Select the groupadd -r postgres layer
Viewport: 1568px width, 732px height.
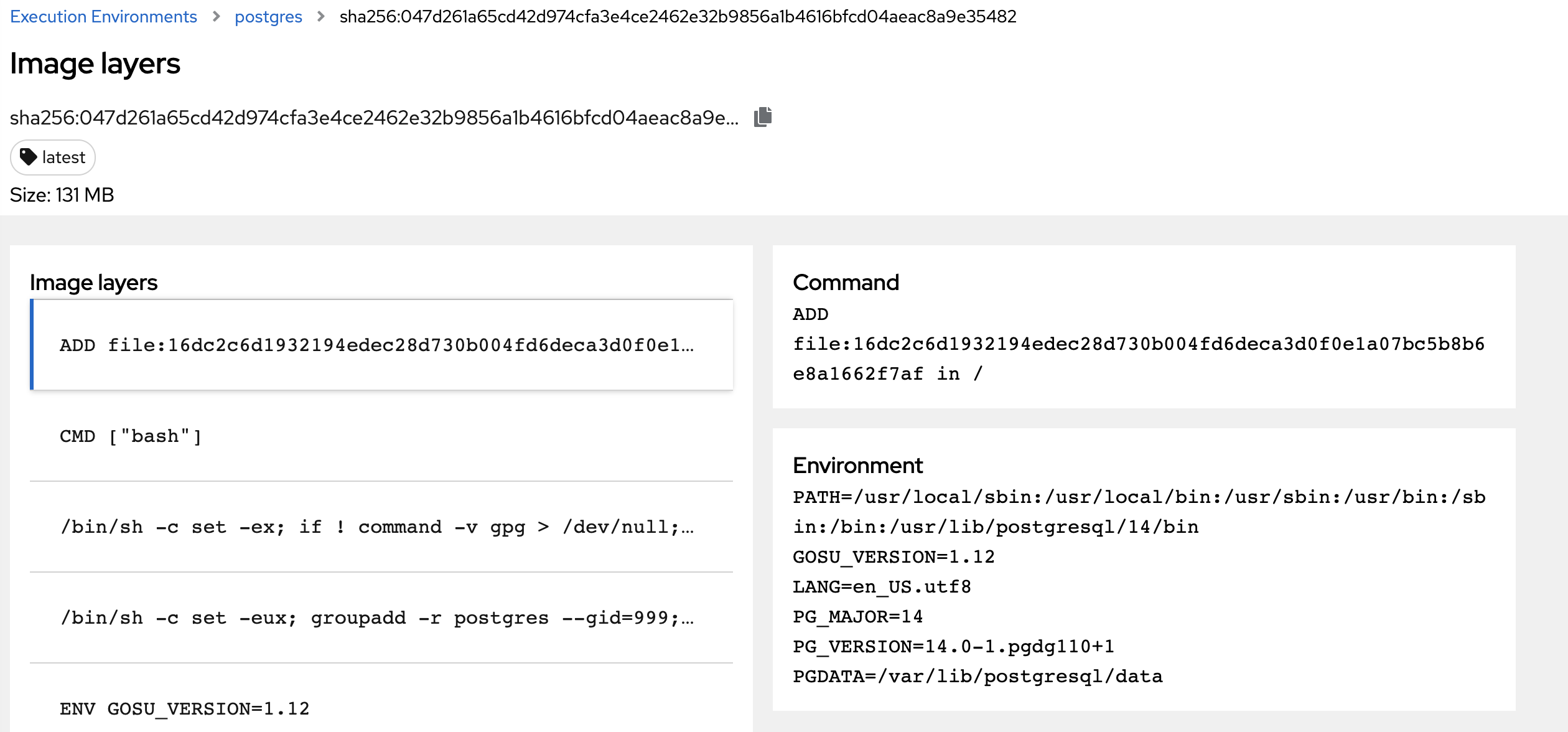(376, 618)
